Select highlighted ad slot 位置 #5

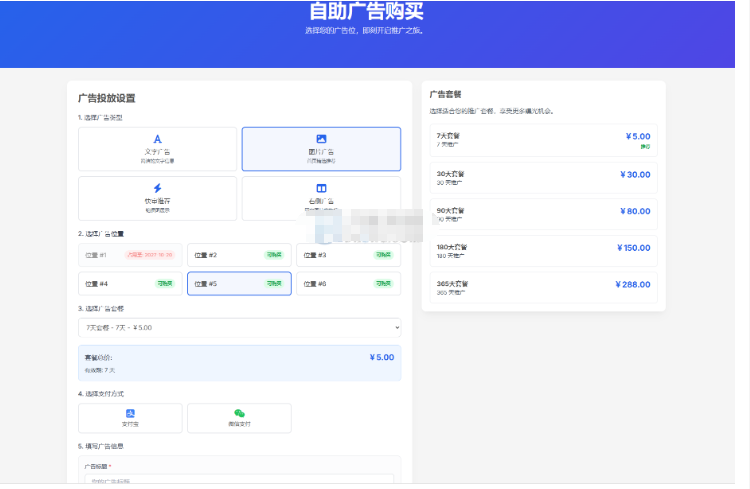pyautogui.click(x=239, y=284)
